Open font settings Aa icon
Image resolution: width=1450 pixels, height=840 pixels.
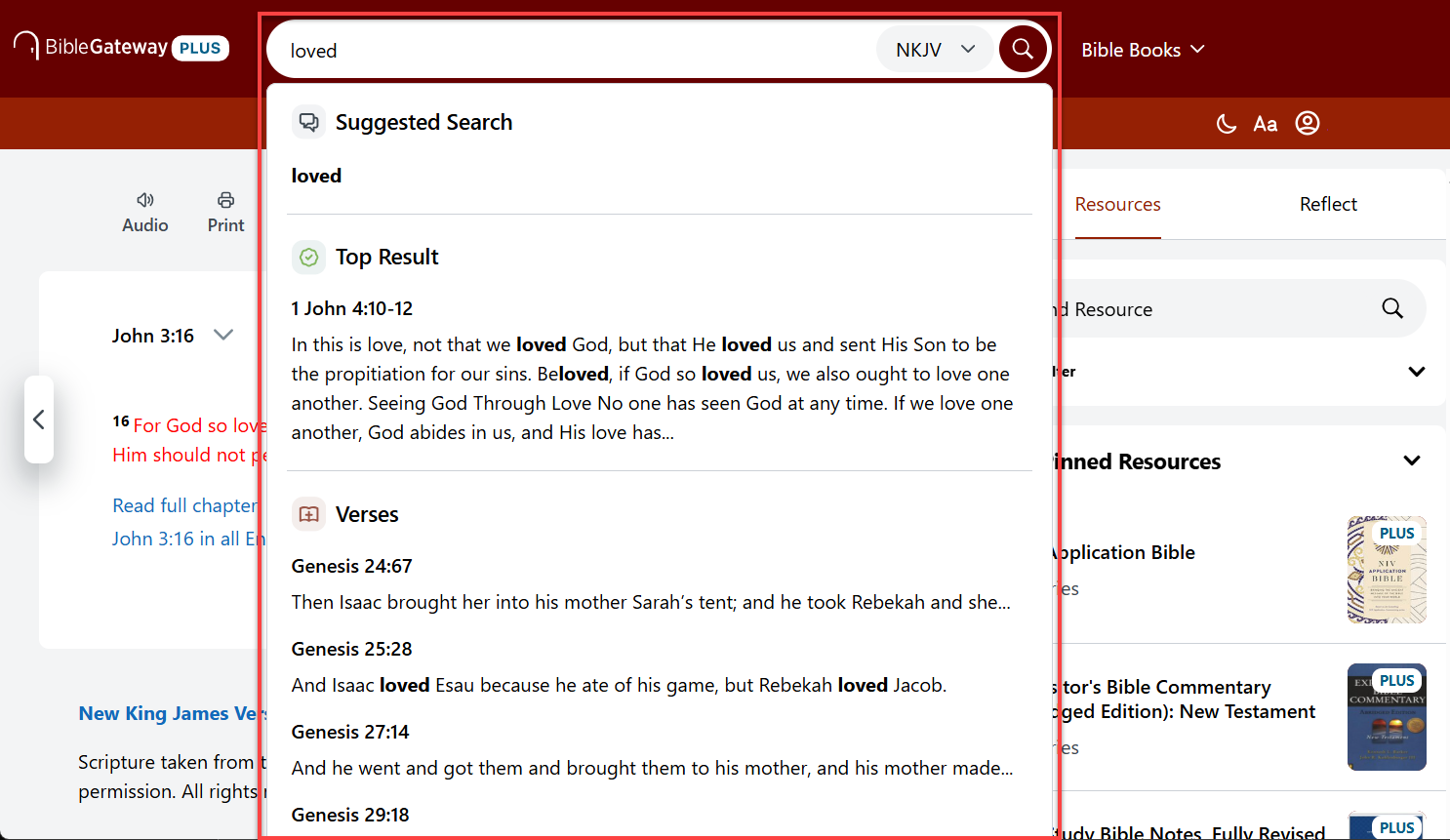pyautogui.click(x=1266, y=124)
